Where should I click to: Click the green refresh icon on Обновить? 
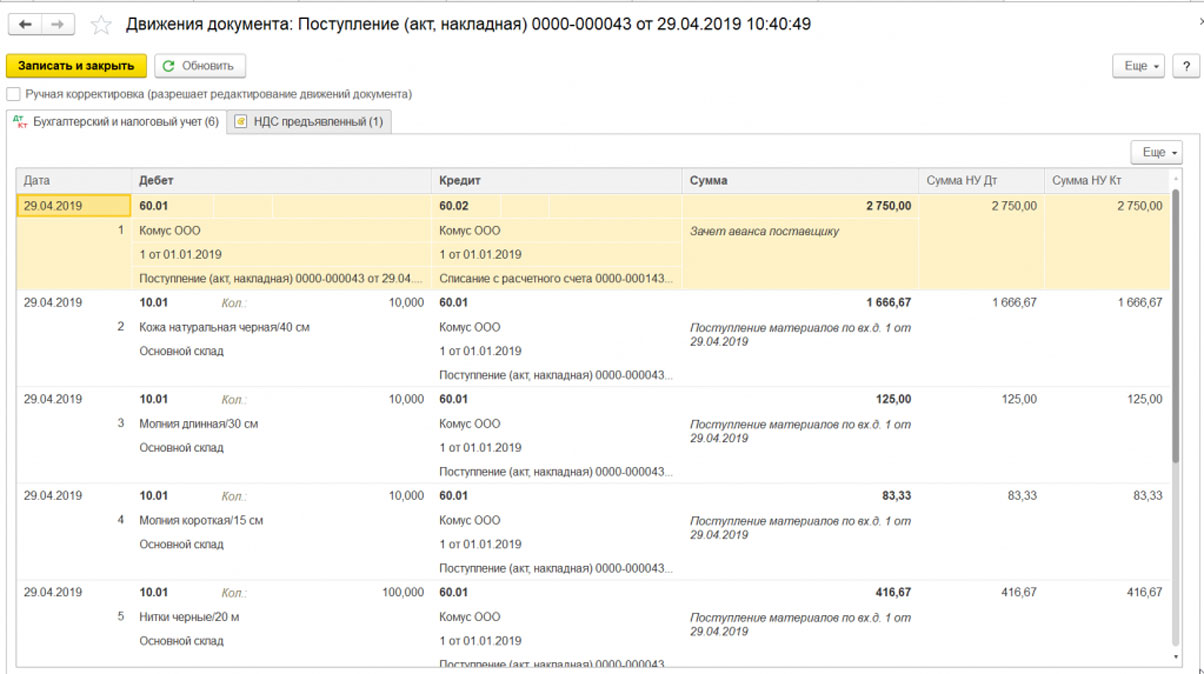(169, 66)
